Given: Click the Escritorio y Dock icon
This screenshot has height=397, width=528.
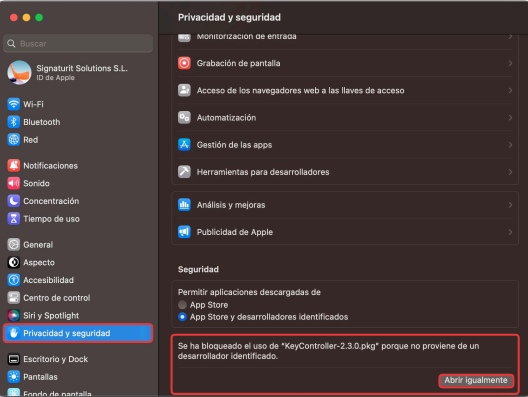Looking at the screenshot, I should [13, 359].
